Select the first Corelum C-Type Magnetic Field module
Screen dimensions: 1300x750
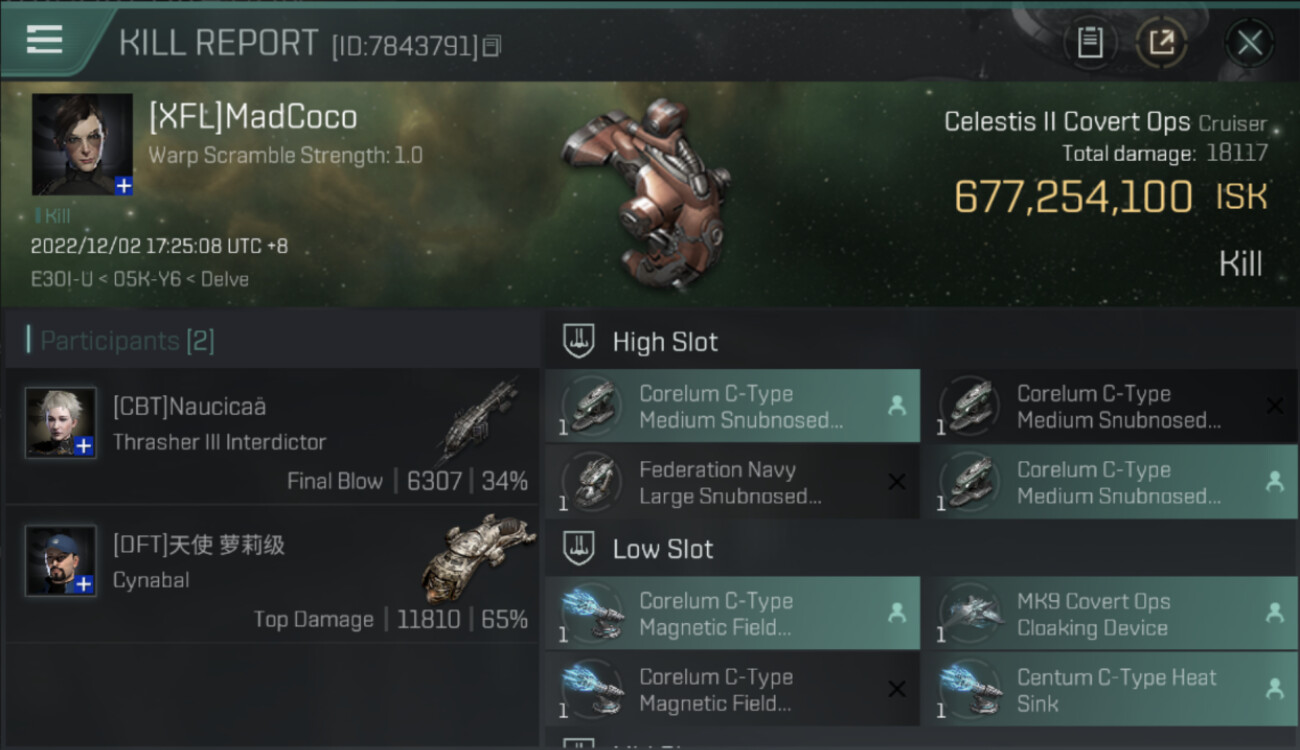coord(732,614)
